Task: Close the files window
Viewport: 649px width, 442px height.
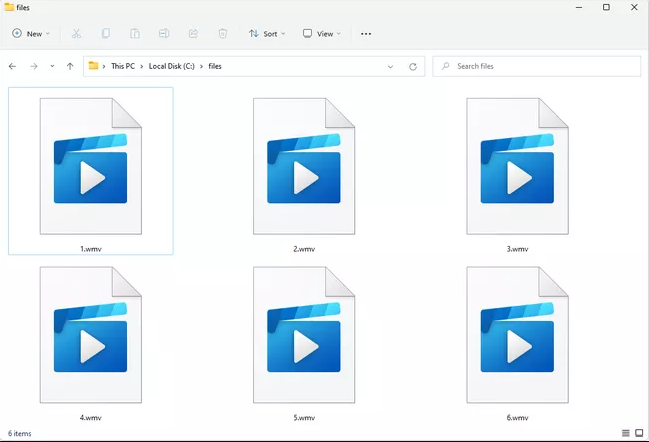Action: coord(634,7)
